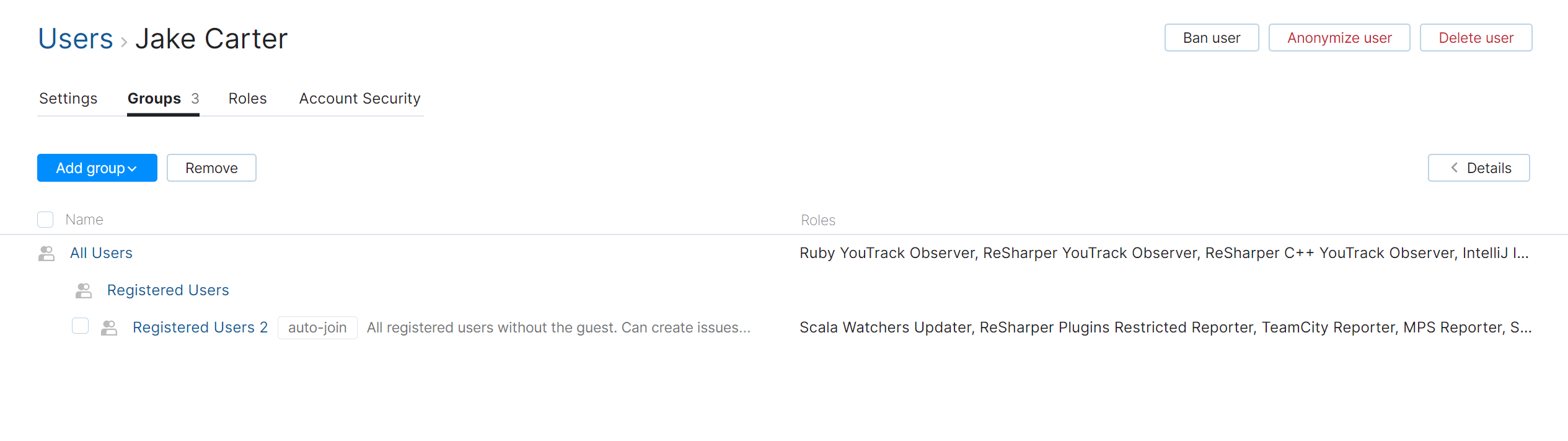1568x441 pixels.
Task: Expand the Details side panel
Action: pyautogui.click(x=1478, y=168)
